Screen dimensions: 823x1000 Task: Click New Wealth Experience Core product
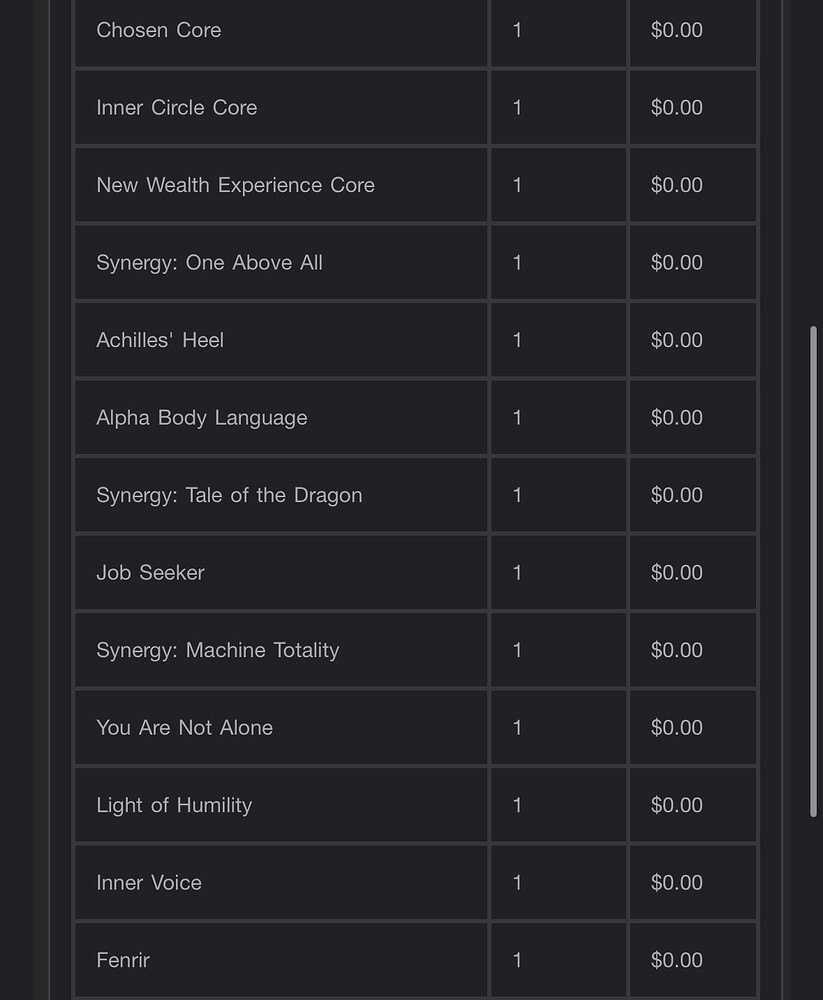click(x=235, y=185)
